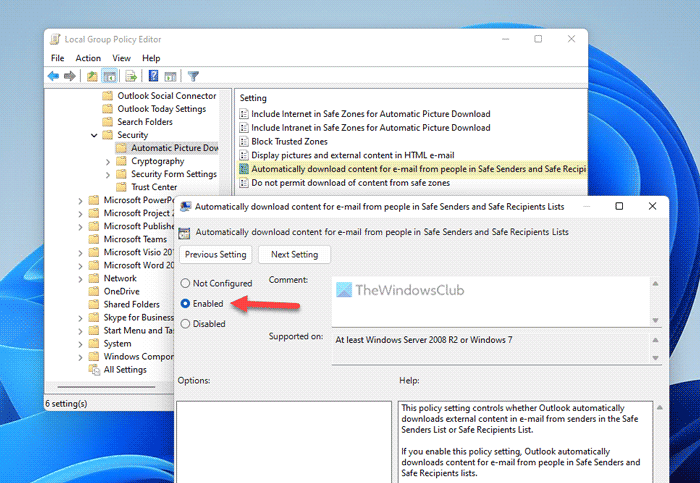Click the Outlook Social Connector folder icon

click(x=108, y=96)
